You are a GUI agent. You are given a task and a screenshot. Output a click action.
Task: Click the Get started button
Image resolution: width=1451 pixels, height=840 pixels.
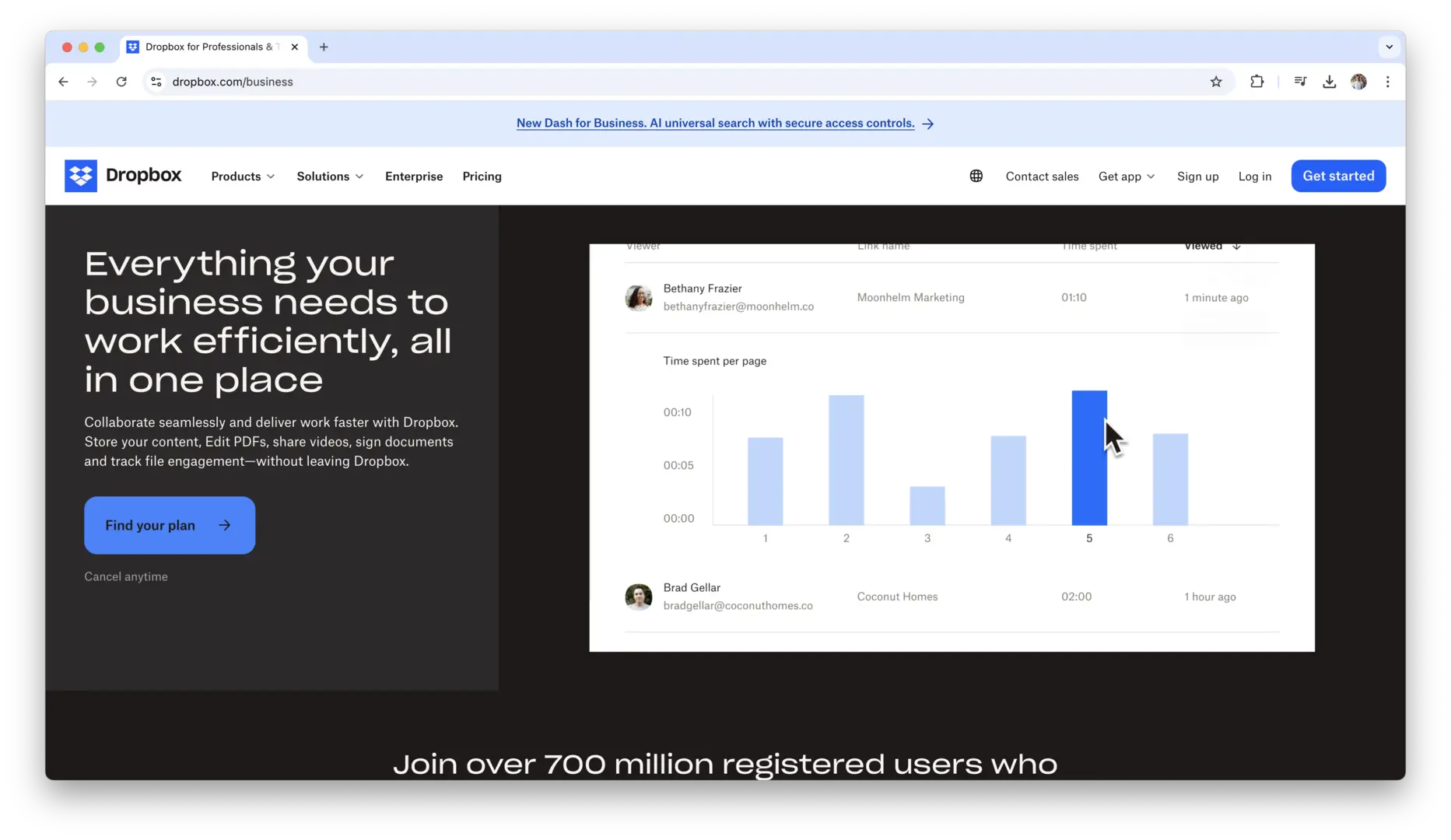click(x=1338, y=176)
